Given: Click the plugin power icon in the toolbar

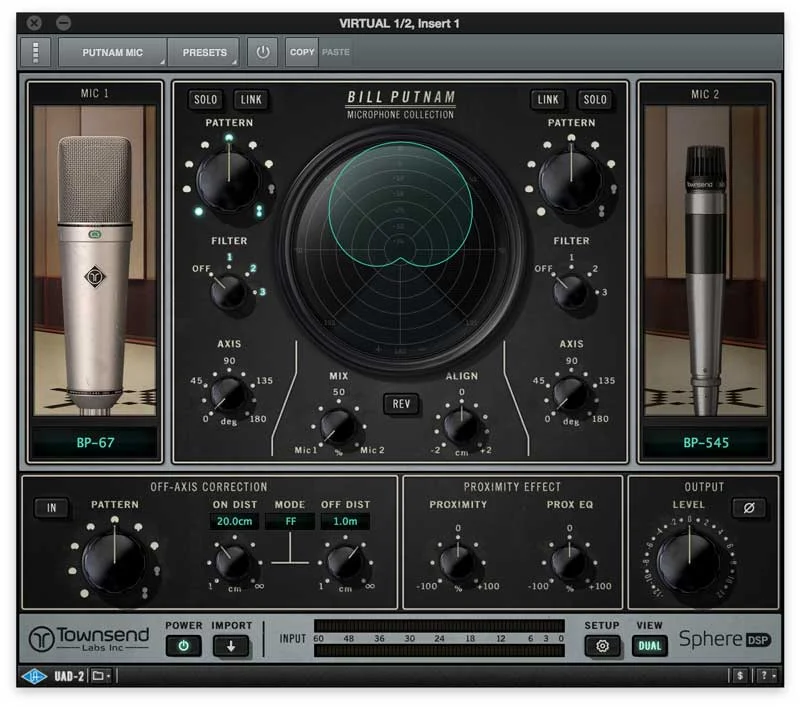Looking at the screenshot, I should (263, 52).
